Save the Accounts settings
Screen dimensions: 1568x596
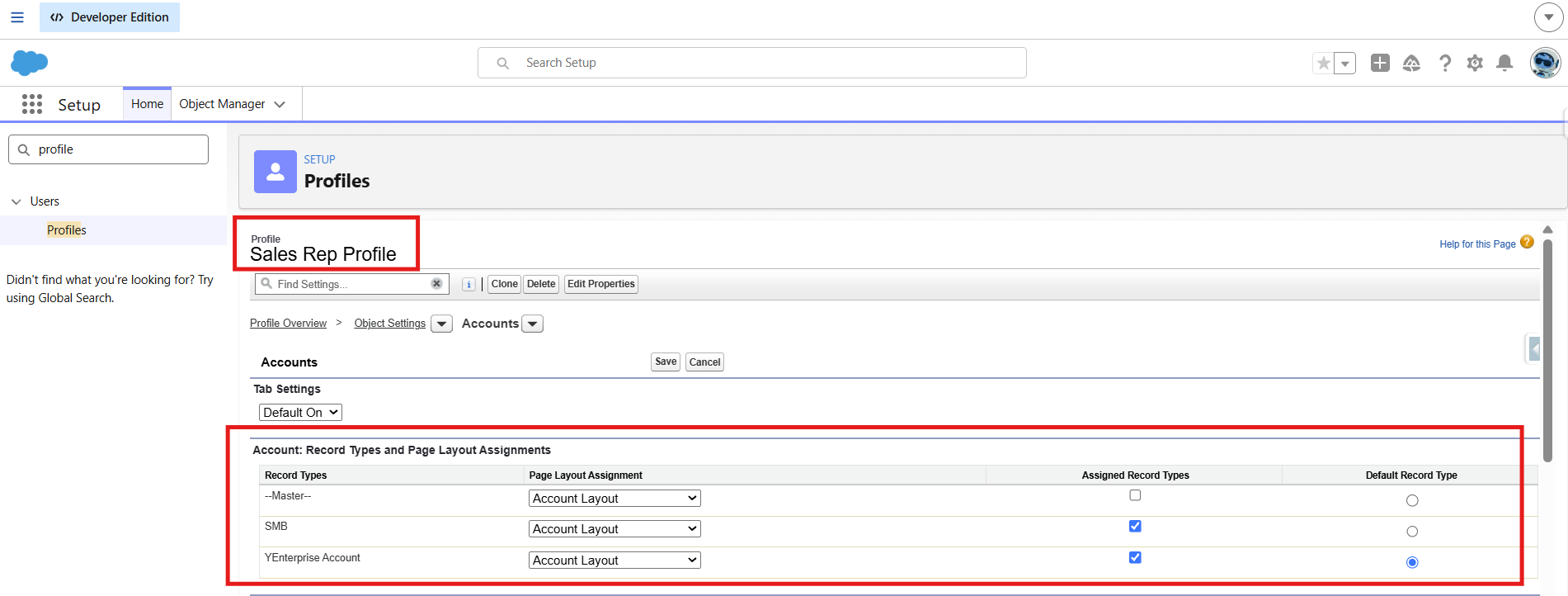[666, 362]
